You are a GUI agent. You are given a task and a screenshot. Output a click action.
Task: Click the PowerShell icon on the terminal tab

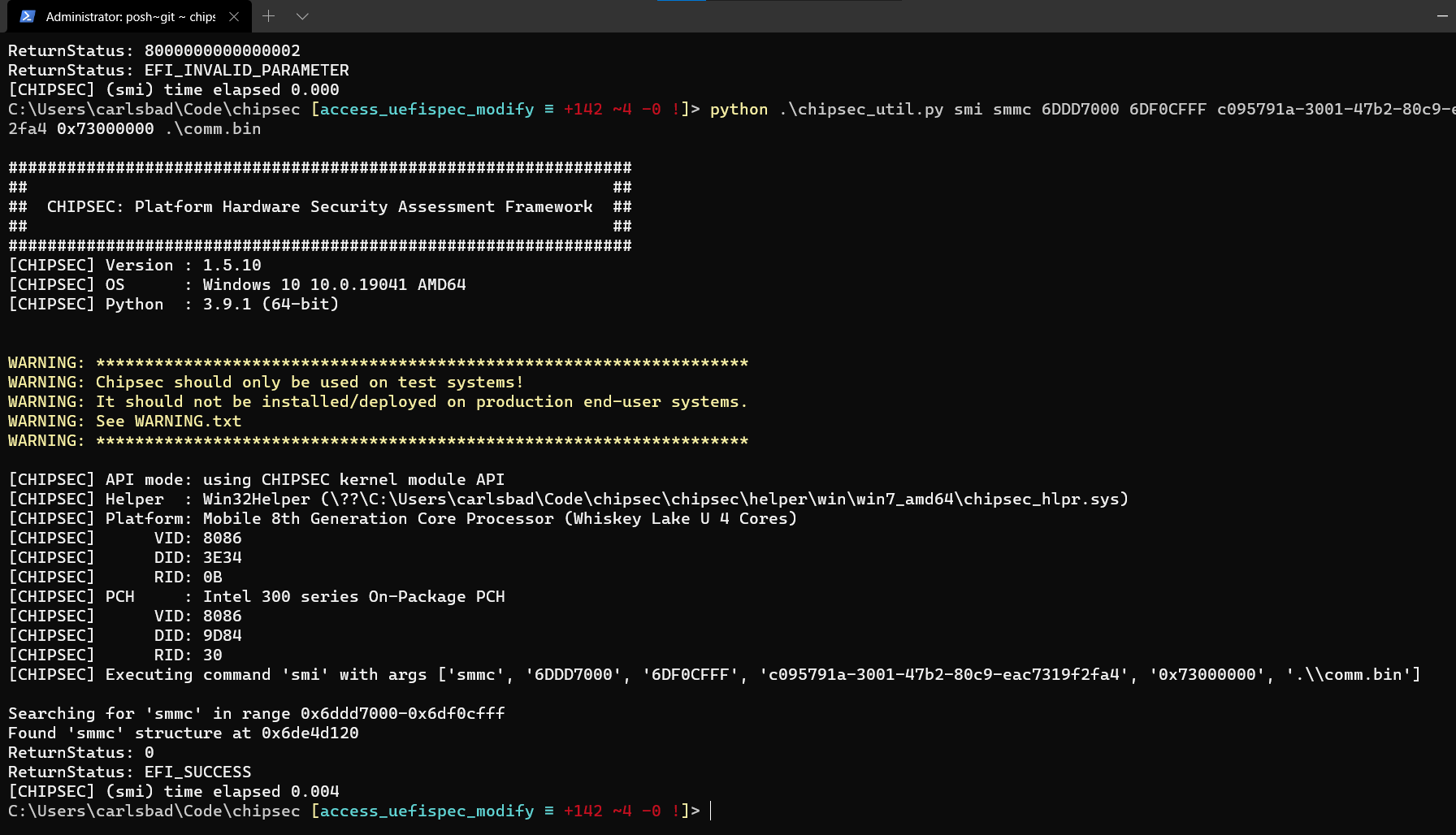tap(27, 15)
